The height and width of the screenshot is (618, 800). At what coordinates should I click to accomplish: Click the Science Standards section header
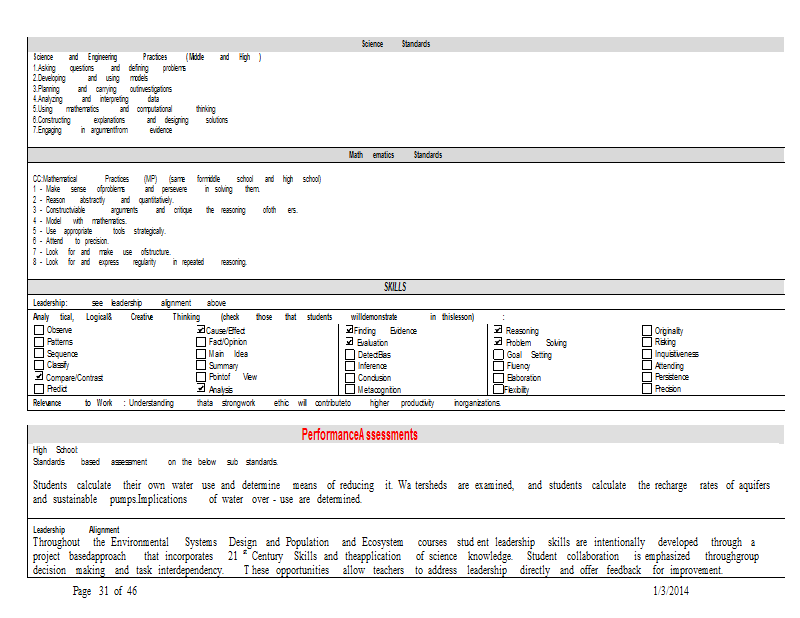click(x=396, y=44)
